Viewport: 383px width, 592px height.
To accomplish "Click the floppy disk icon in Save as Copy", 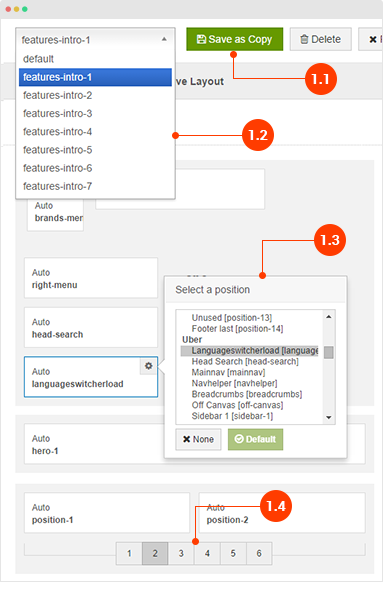I will click(x=202, y=39).
